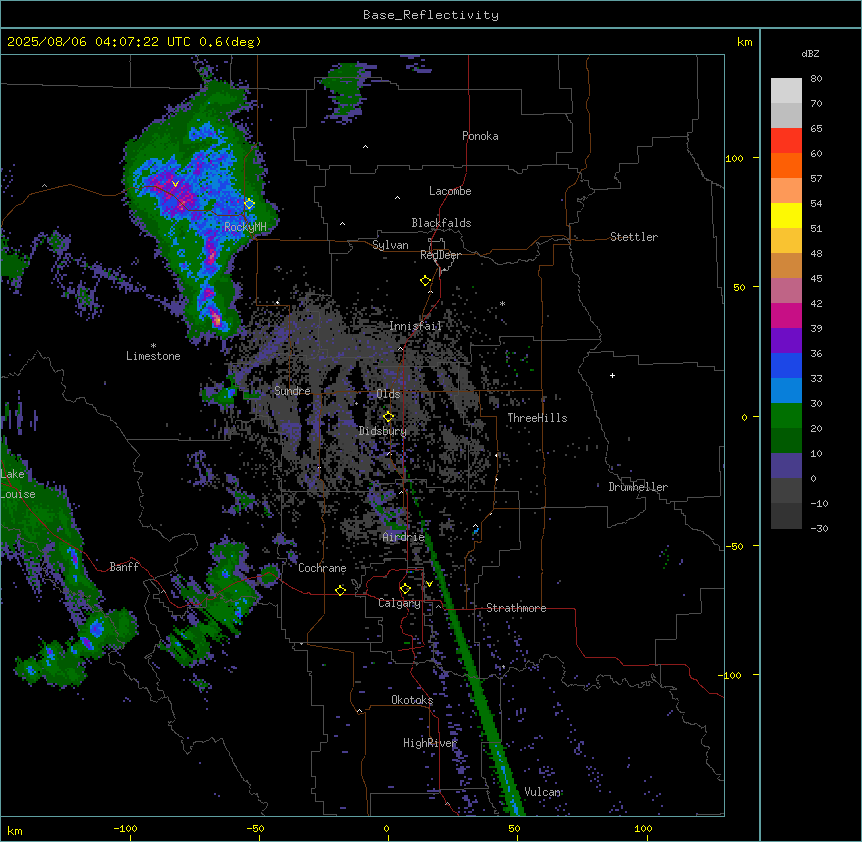This screenshot has width=862, height=842.
Task: Click the Ponoka city label
Action: click(x=480, y=136)
